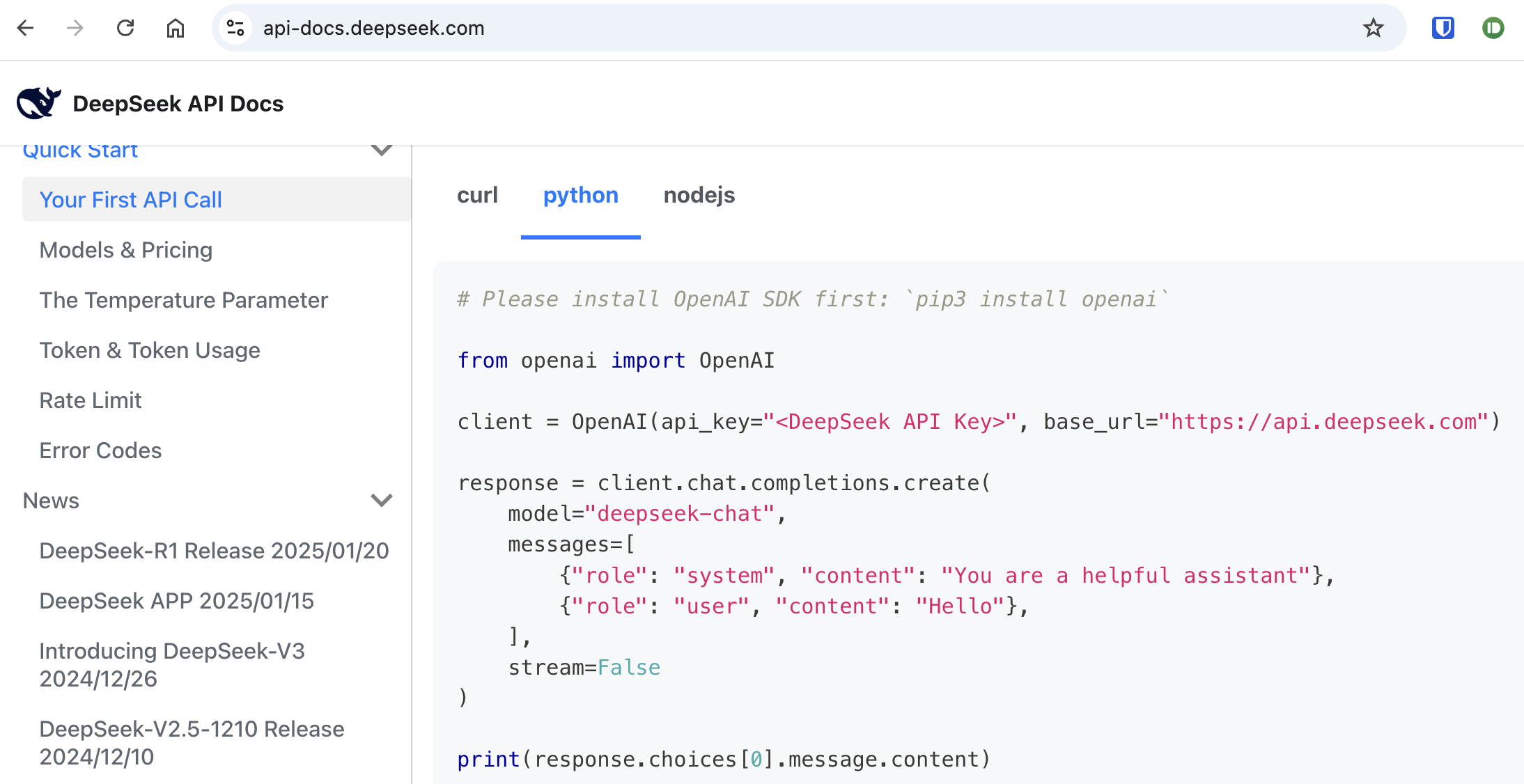Viewport: 1524px width, 784px height.
Task: Open the browser home page
Action: pyautogui.click(x=176, y=28)
